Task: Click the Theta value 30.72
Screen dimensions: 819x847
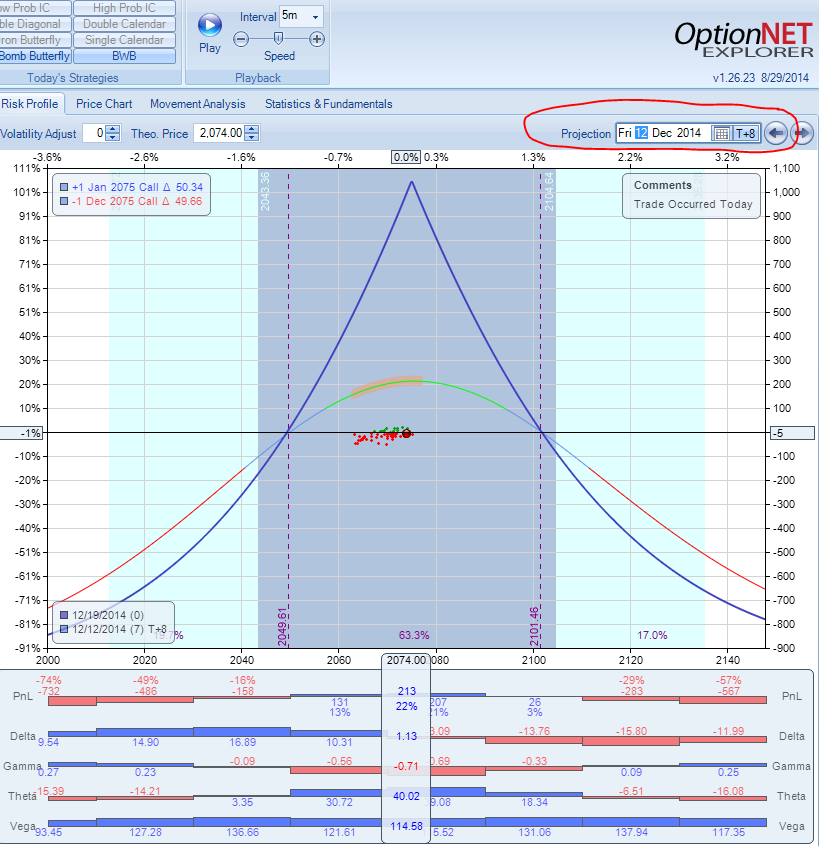Action: click(339, 802)
